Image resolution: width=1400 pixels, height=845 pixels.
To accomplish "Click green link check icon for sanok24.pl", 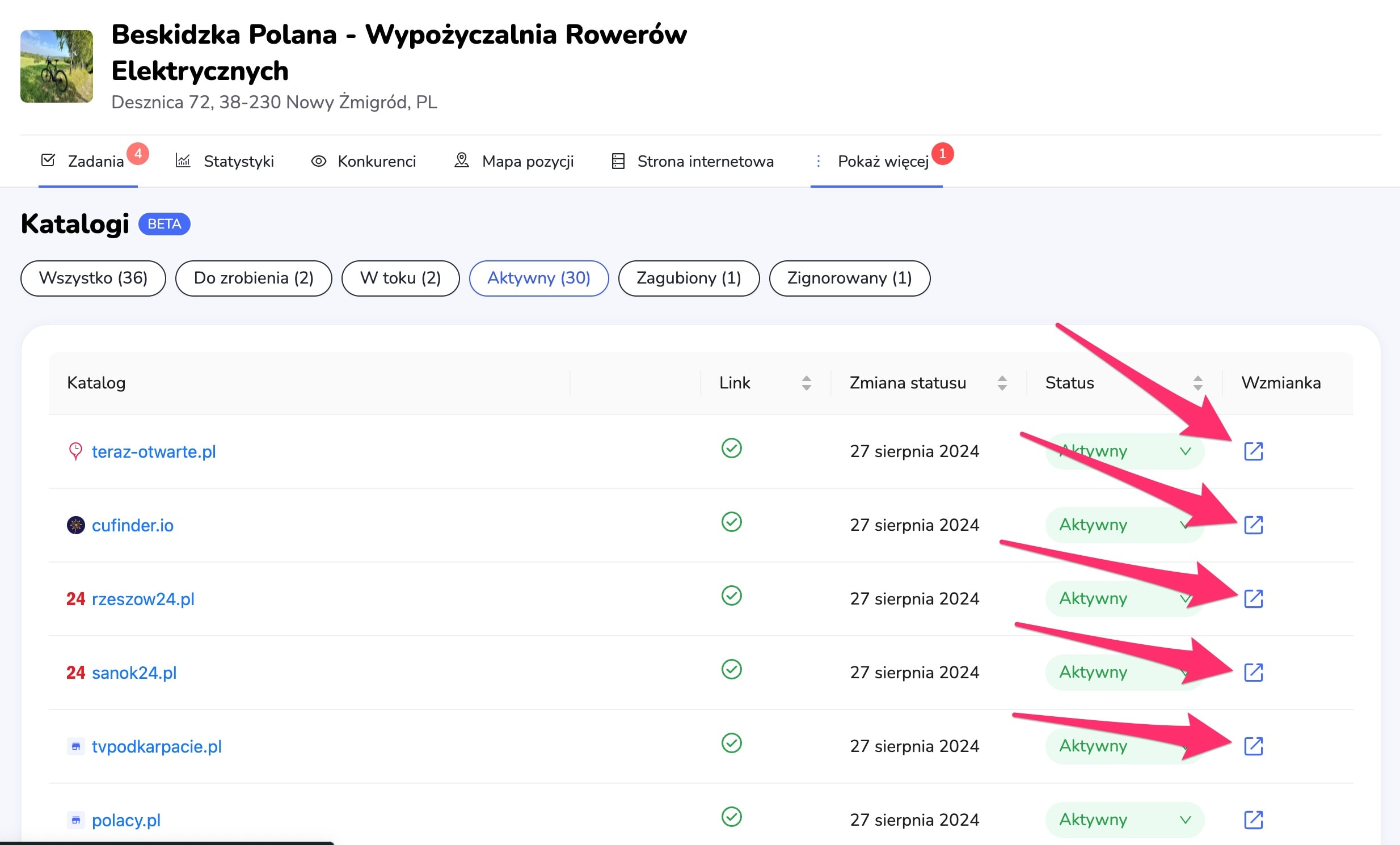I will [x=731, y=669].
